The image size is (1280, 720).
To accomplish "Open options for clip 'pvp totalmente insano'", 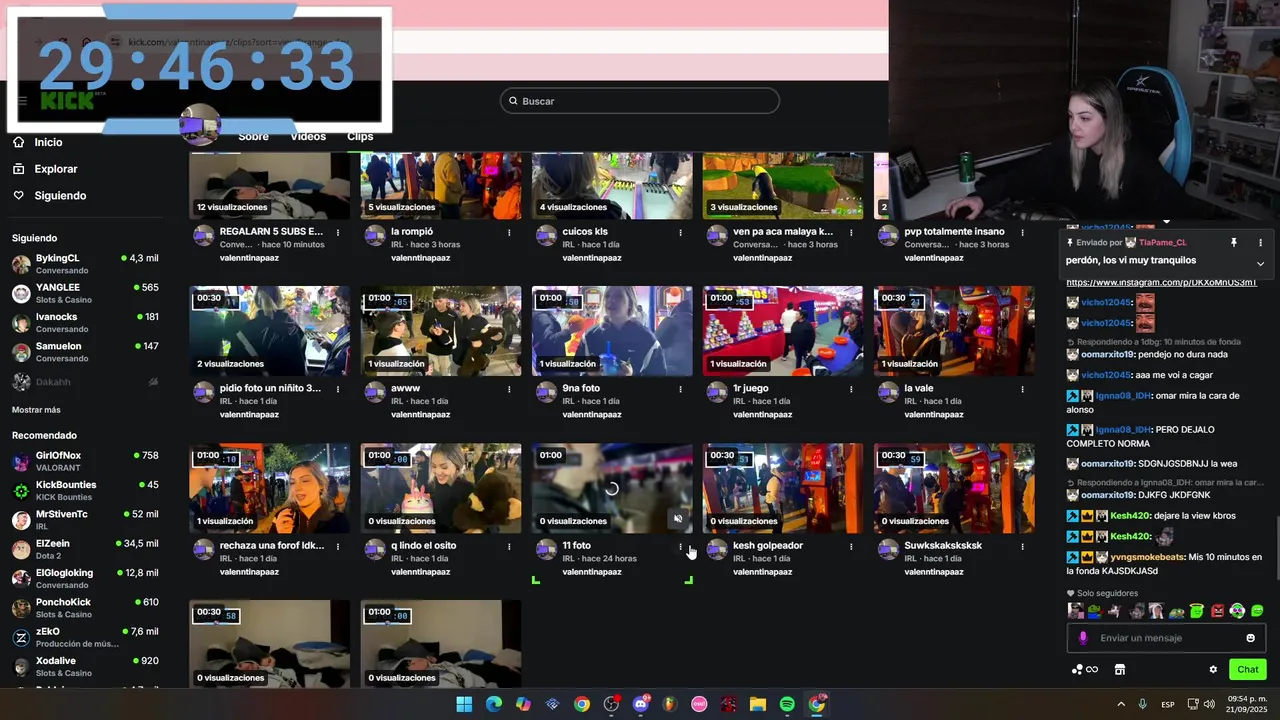I will tap(1022, 232).
